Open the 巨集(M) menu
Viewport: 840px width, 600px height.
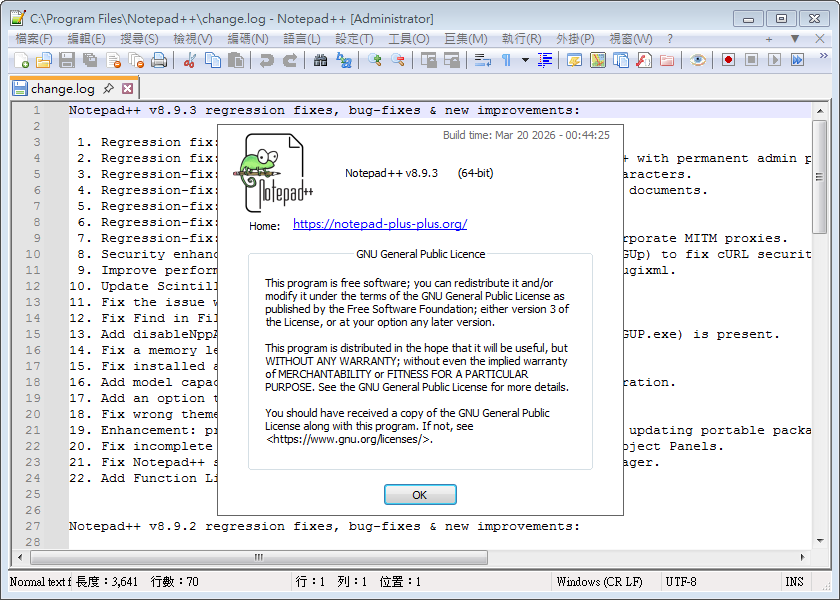[x=466, y=39]
